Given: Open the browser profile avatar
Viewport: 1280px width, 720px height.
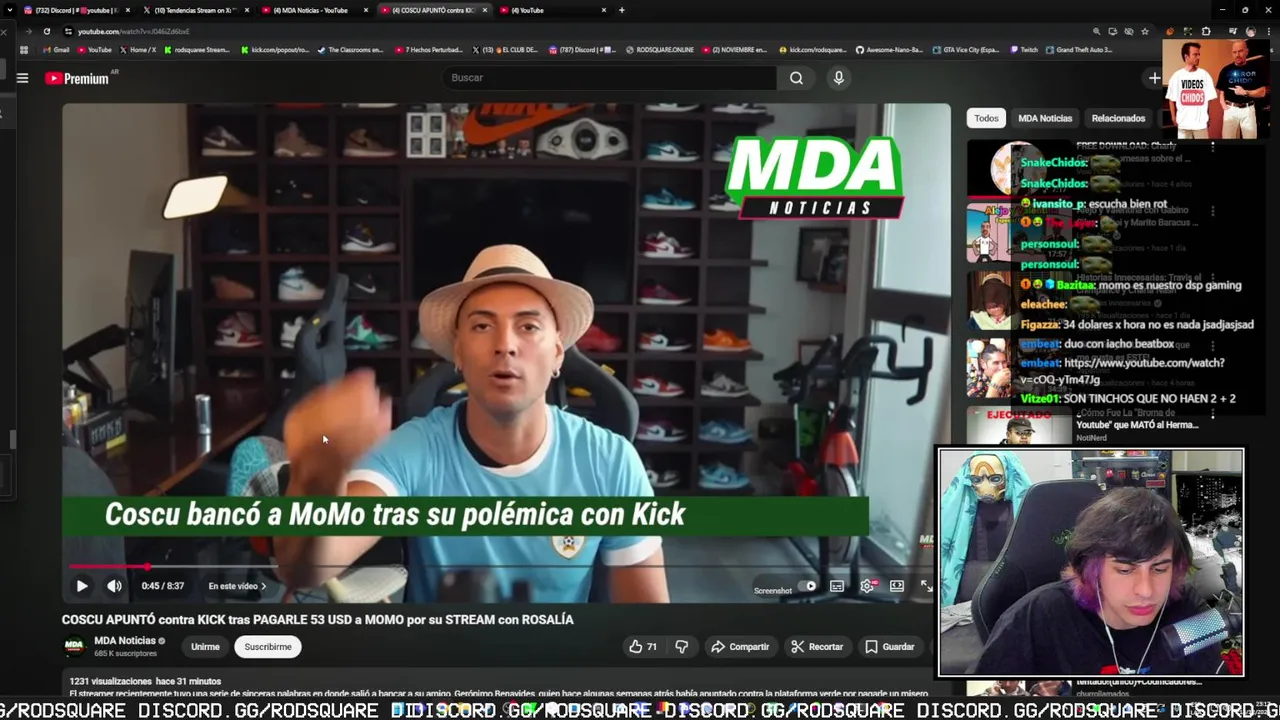Looking at the screenshot, I should [1250, 31].
